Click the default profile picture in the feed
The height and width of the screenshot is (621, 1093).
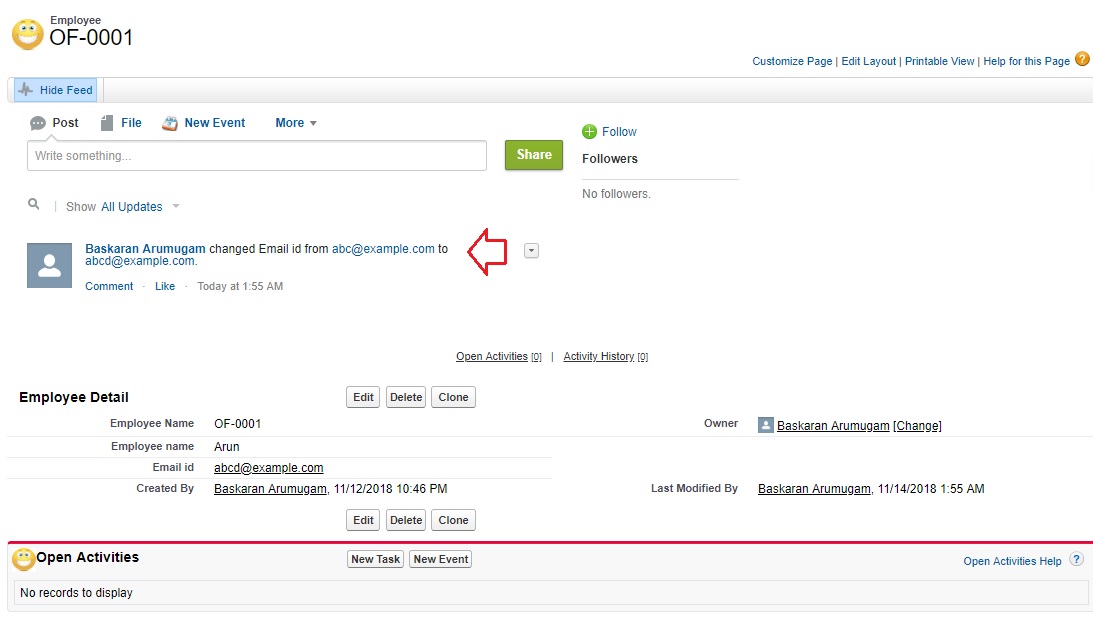pos(48,264)
